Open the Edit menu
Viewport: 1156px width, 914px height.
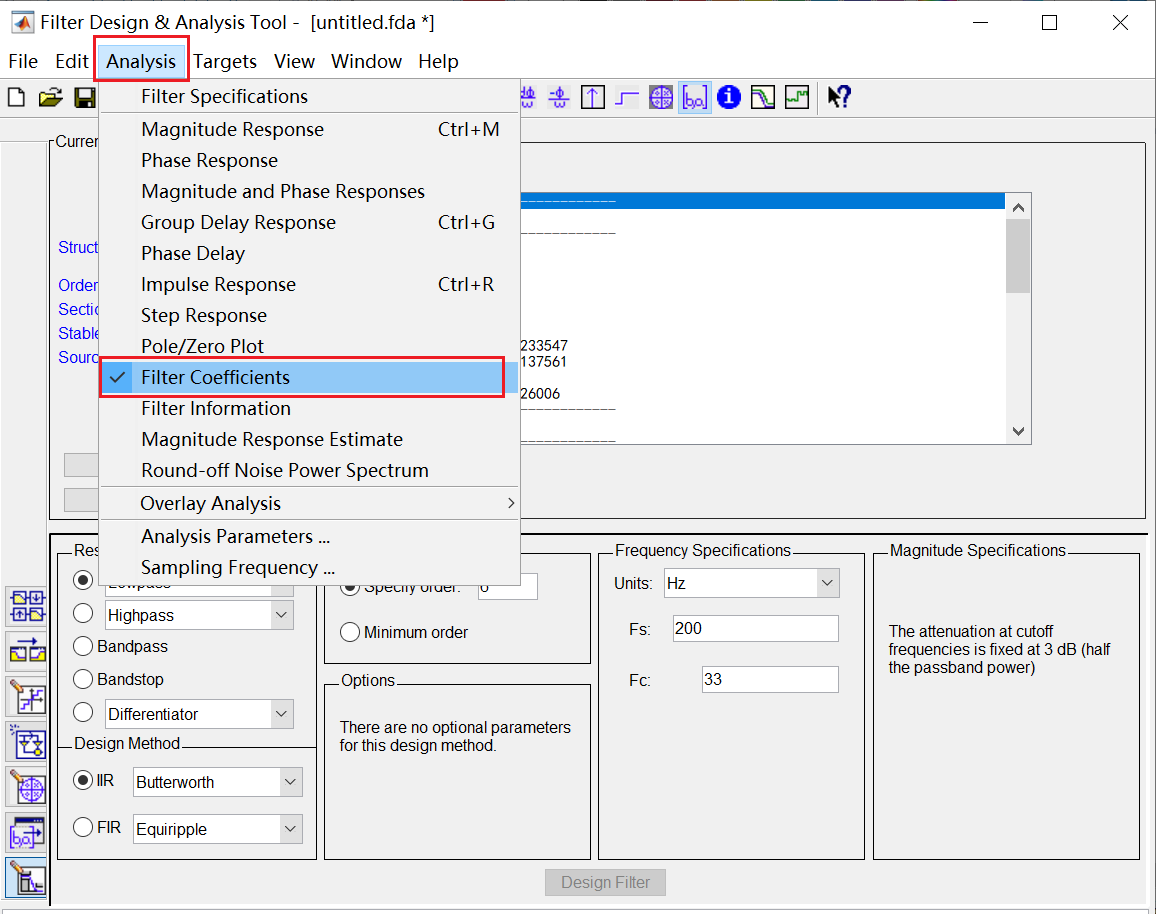point(72,61)
